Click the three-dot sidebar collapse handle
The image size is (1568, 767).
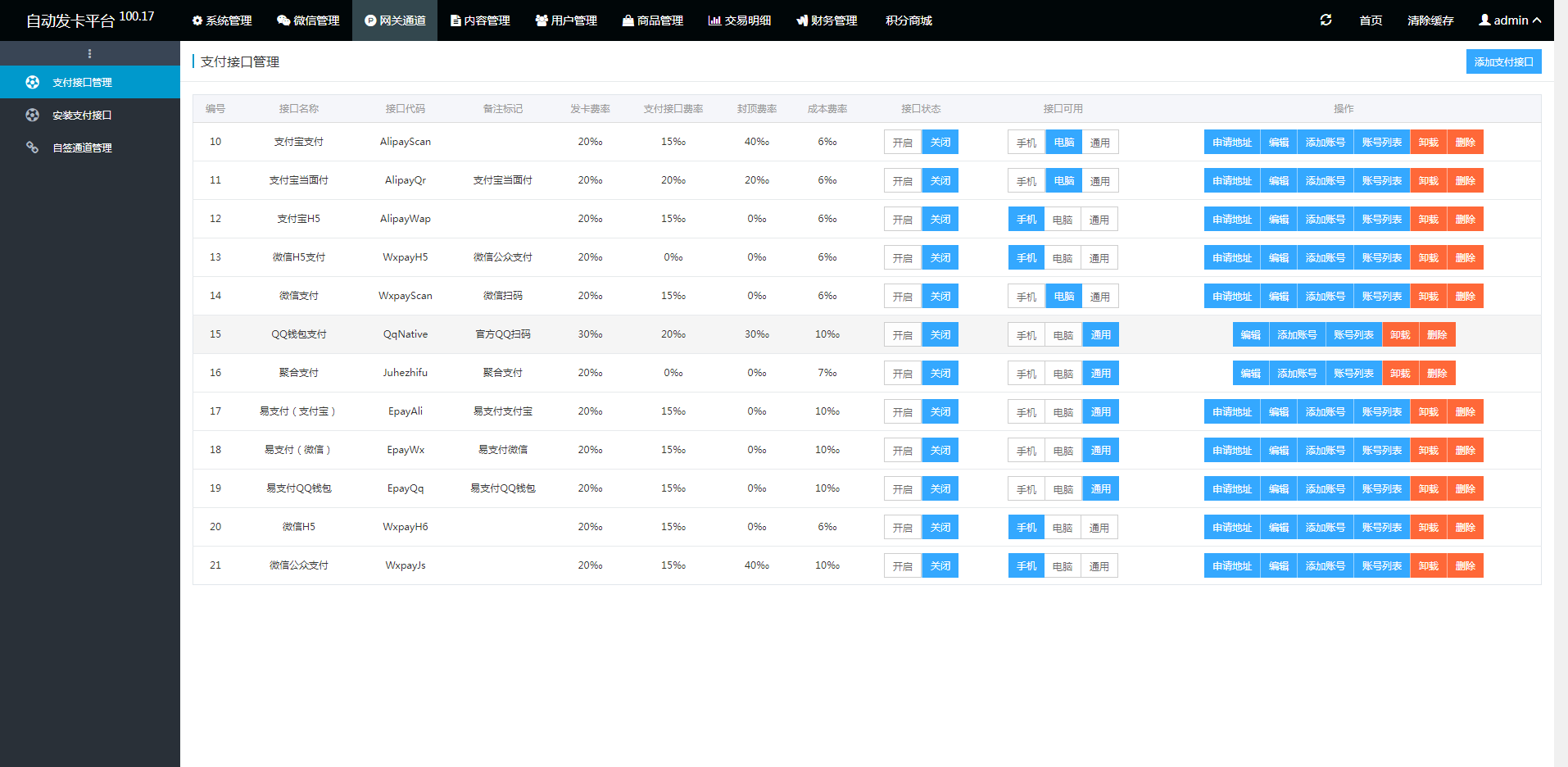pos(89,53)
